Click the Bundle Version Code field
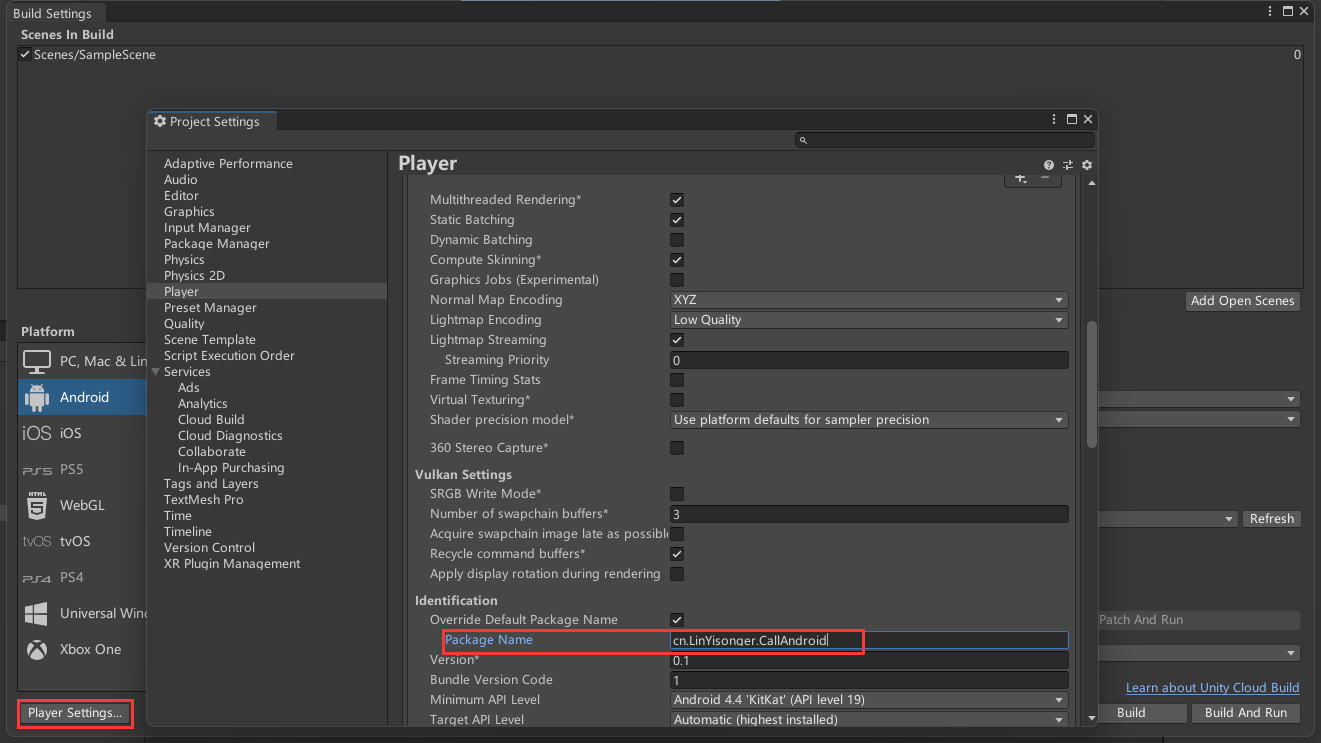 click(869, 680)
